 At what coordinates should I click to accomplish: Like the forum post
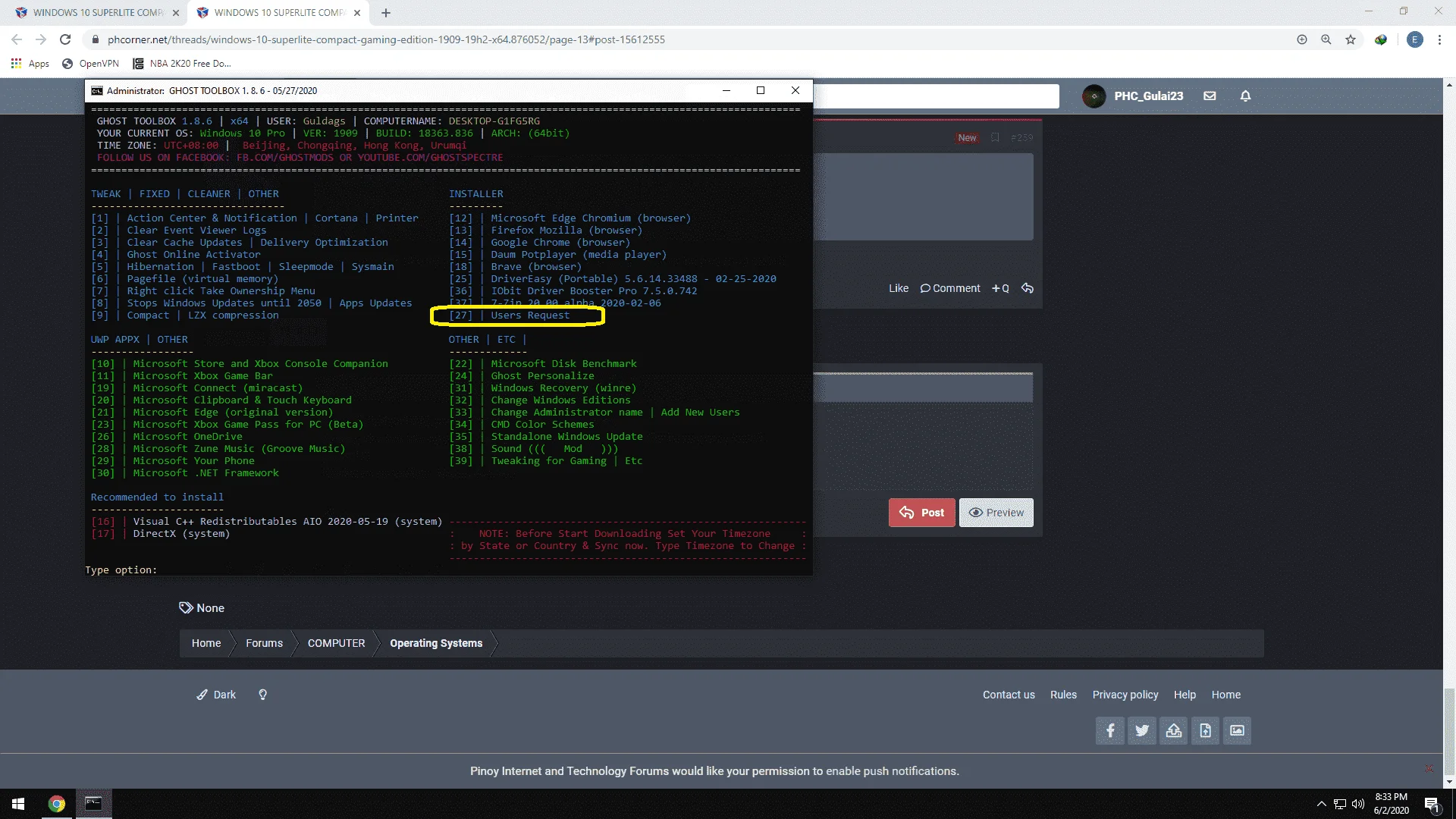(899, 288)
